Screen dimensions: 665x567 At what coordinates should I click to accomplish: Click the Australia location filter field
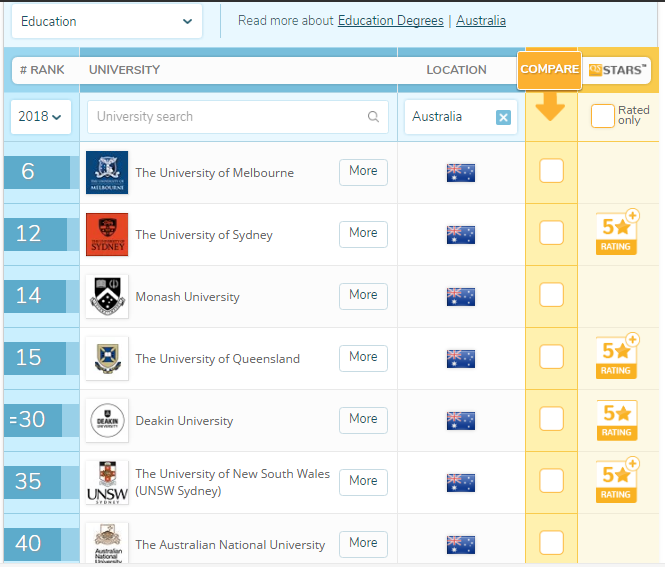pos(461,117)
